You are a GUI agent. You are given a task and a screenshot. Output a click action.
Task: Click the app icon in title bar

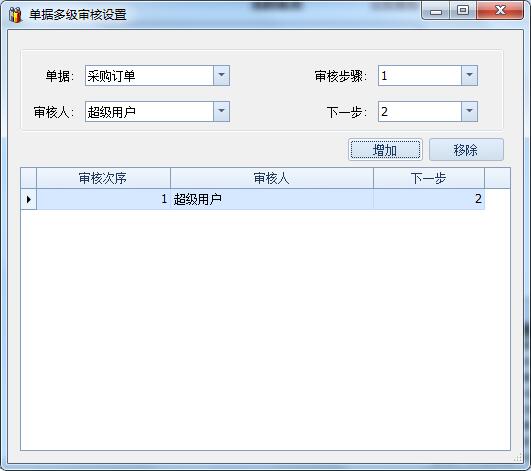point(15,15)
